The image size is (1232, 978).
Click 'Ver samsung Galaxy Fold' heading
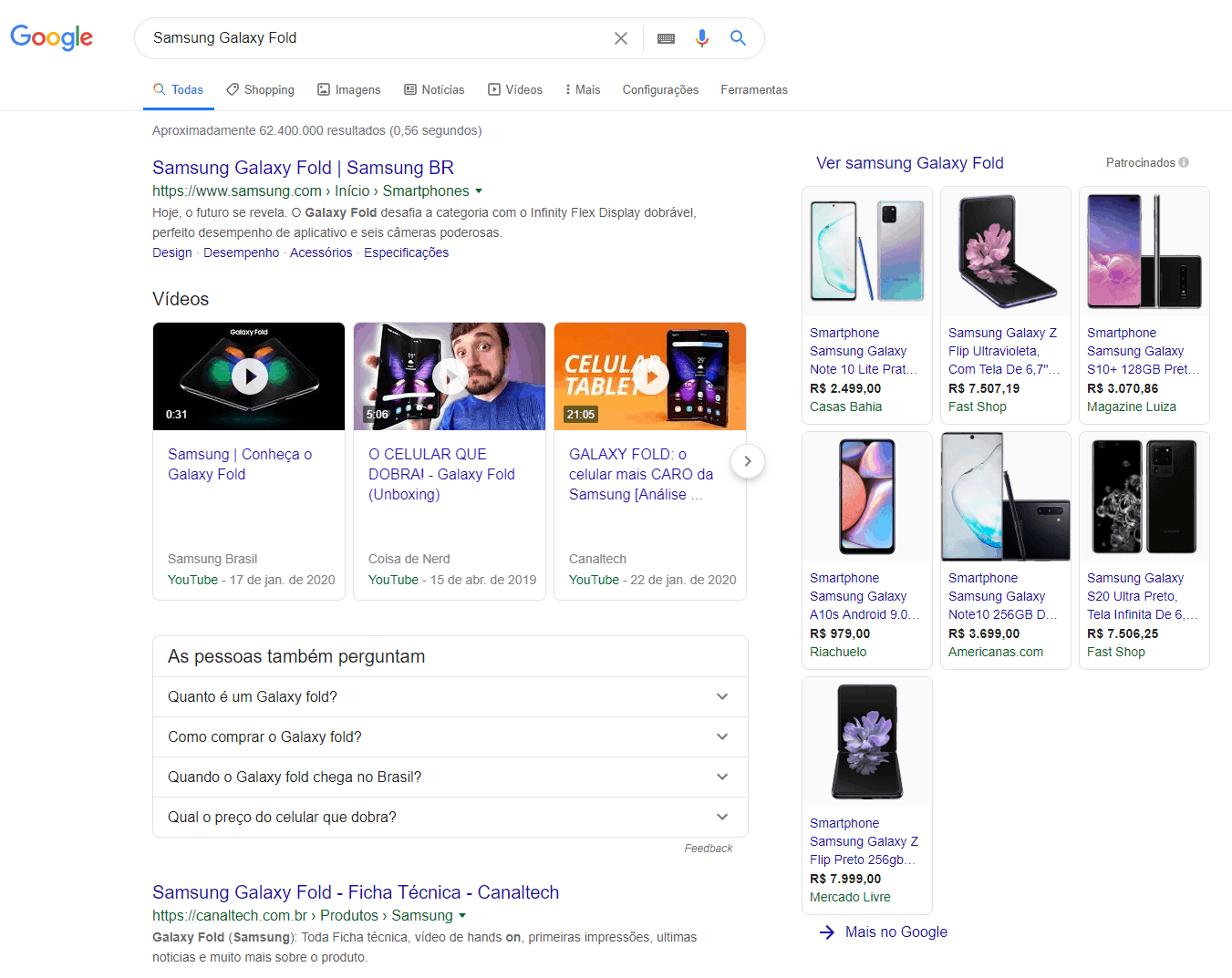(x=909, y=163)
